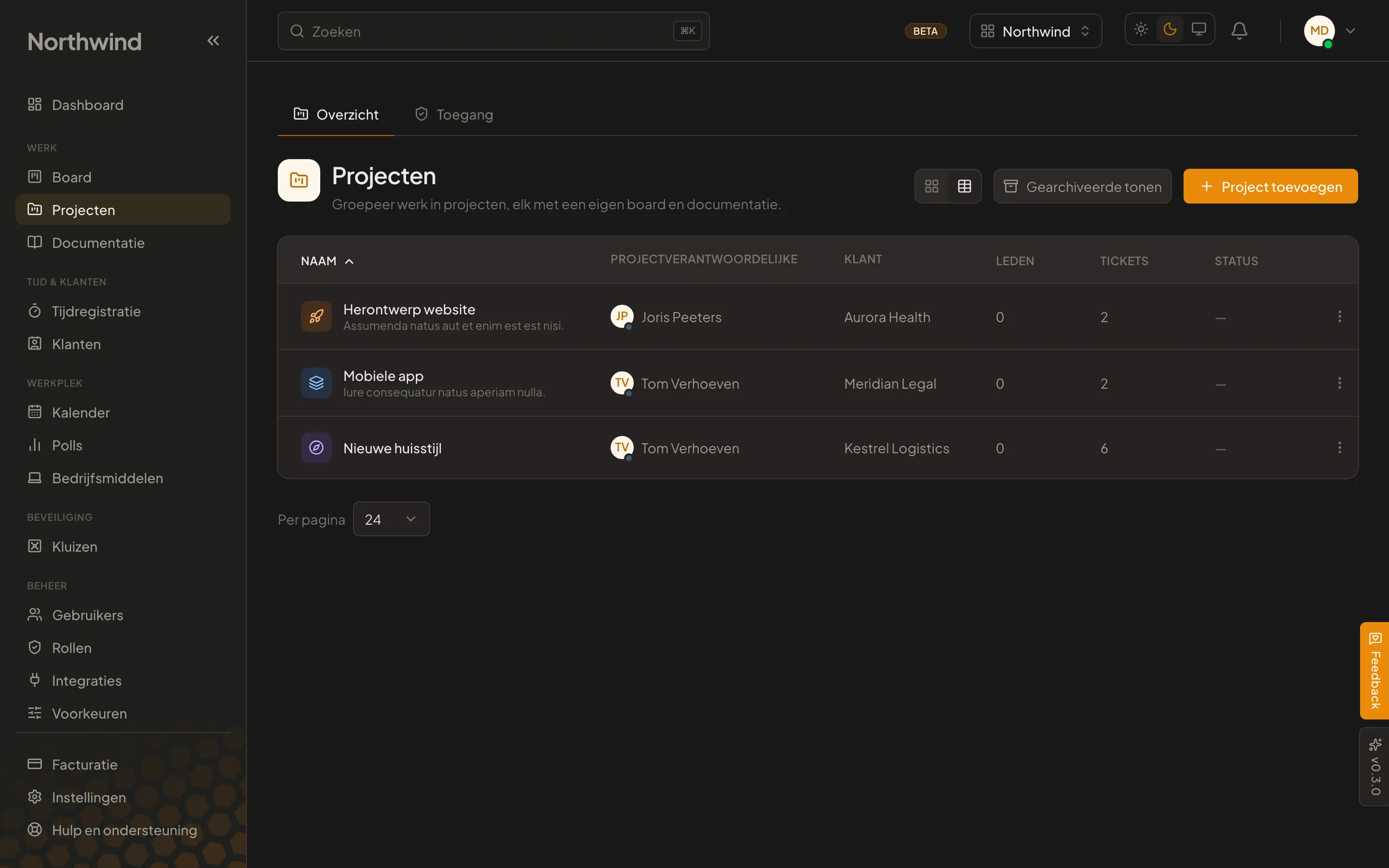
Task: Open the Per pagina 24 dropdown
Action: [392, 519]
